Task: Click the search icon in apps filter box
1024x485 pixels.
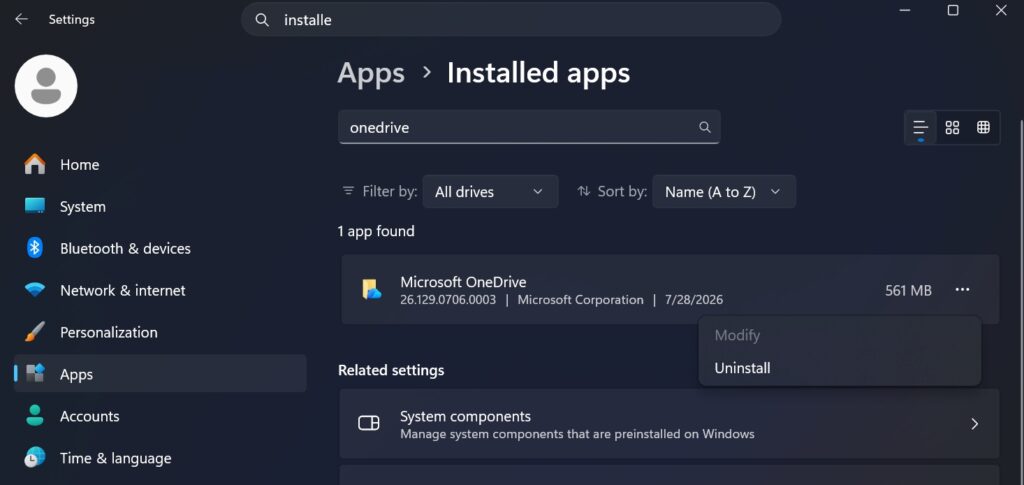Action: (705, 127)
